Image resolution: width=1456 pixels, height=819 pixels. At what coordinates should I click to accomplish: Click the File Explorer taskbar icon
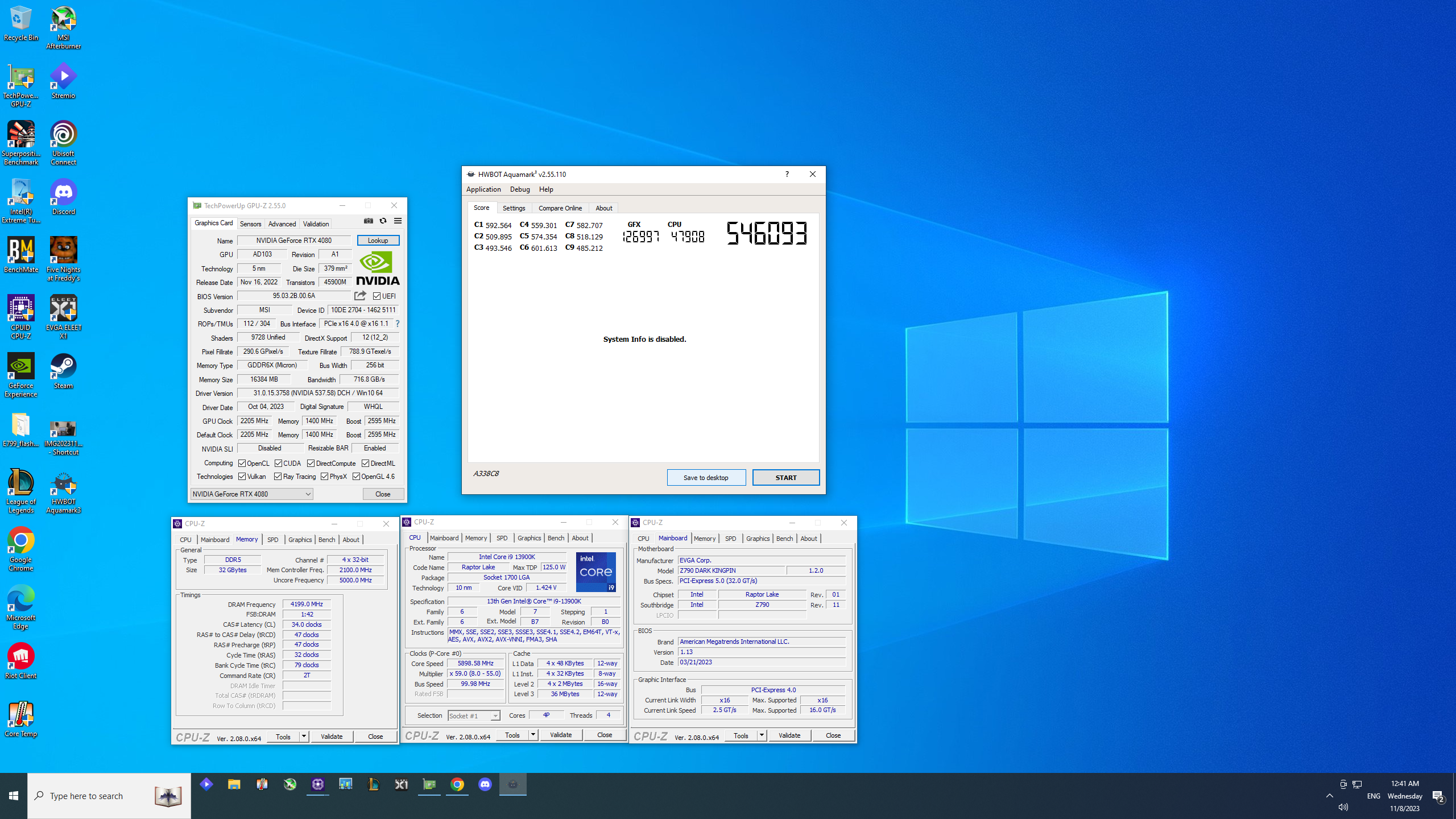click(234, 784)
